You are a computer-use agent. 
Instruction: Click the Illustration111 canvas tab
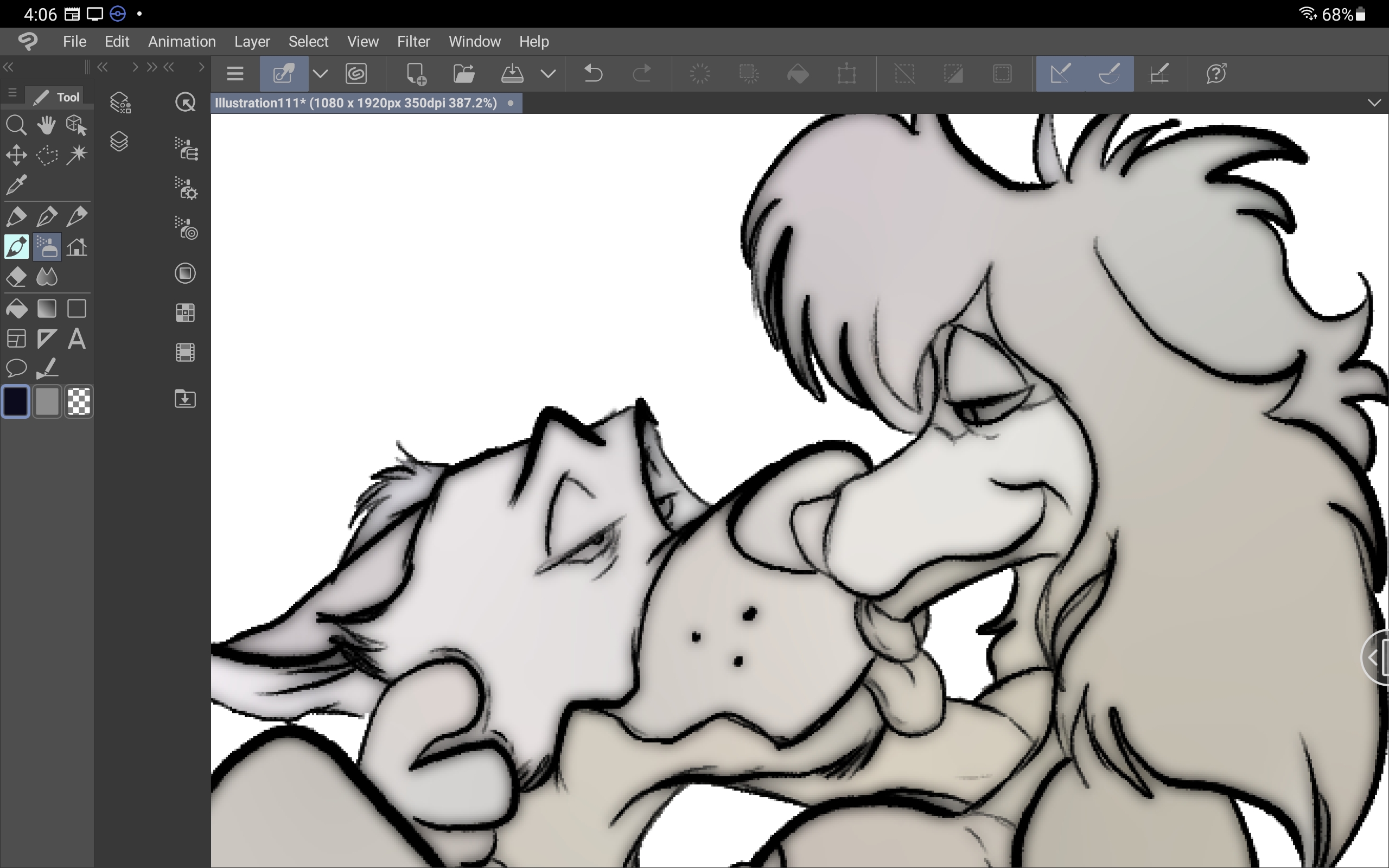(x=356, y=103)
